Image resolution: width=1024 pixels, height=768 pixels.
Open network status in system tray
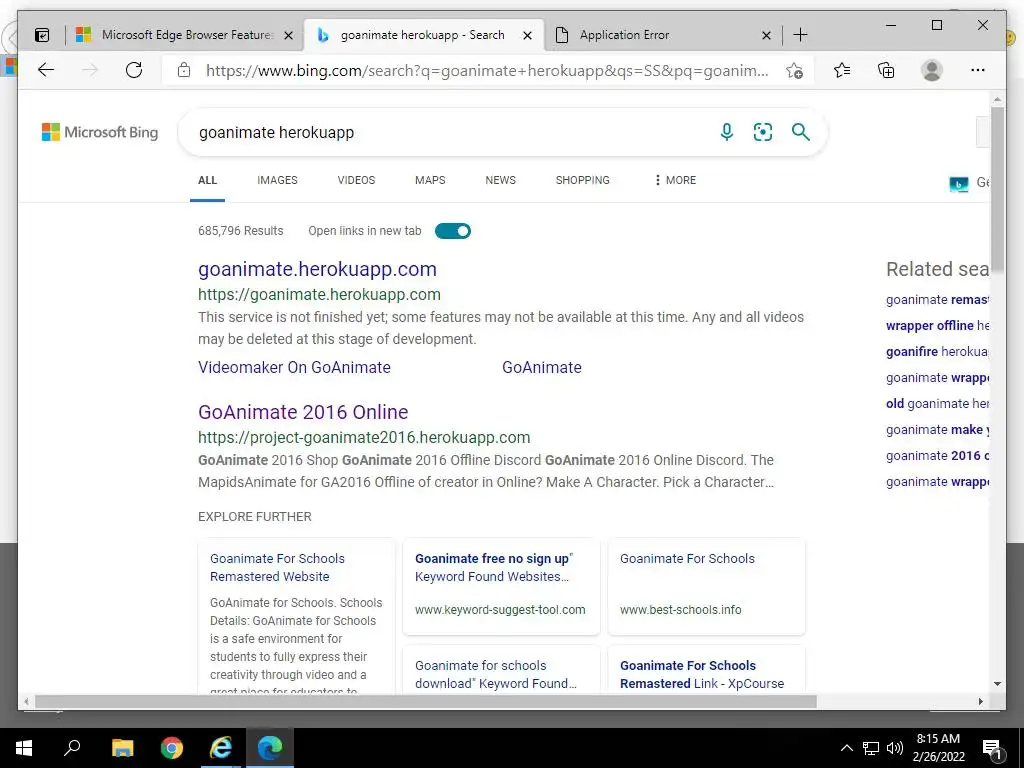pos(871,748)
